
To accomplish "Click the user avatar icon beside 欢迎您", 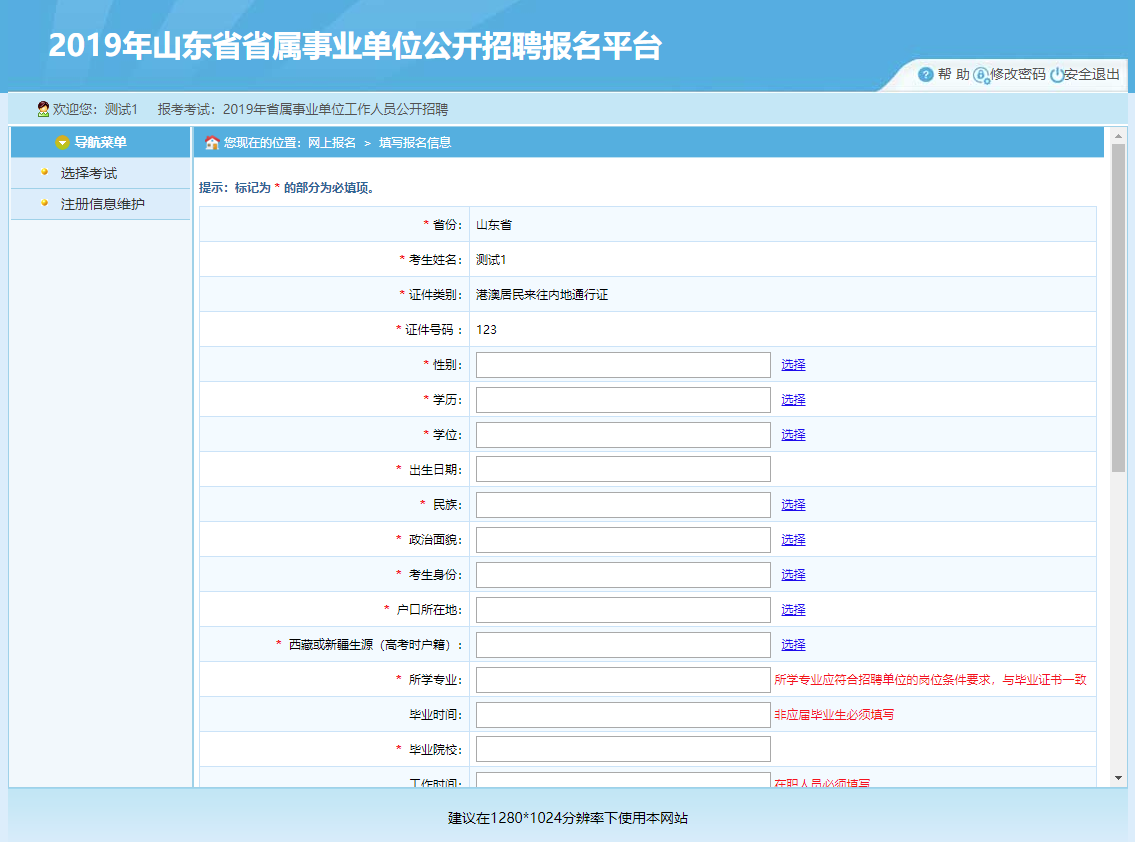I will click(43, 109).
